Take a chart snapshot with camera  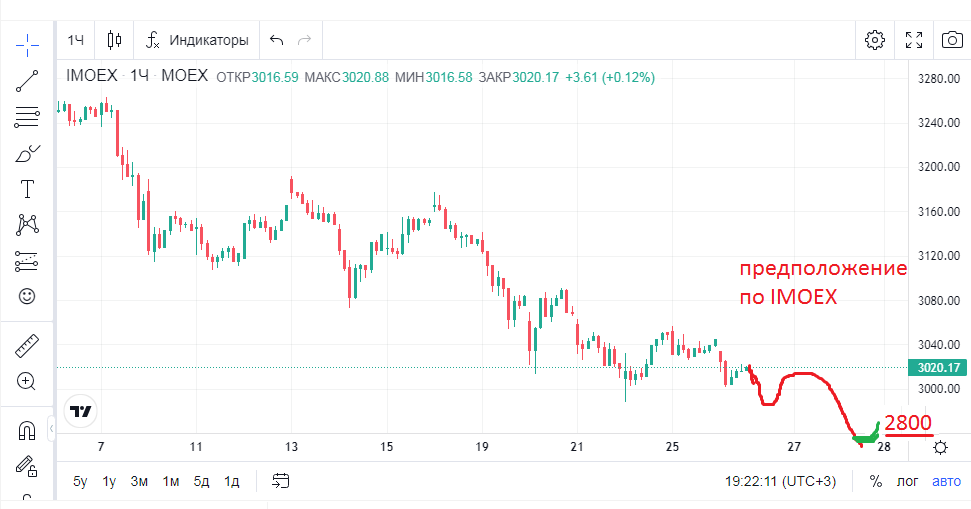pos(952,40)
